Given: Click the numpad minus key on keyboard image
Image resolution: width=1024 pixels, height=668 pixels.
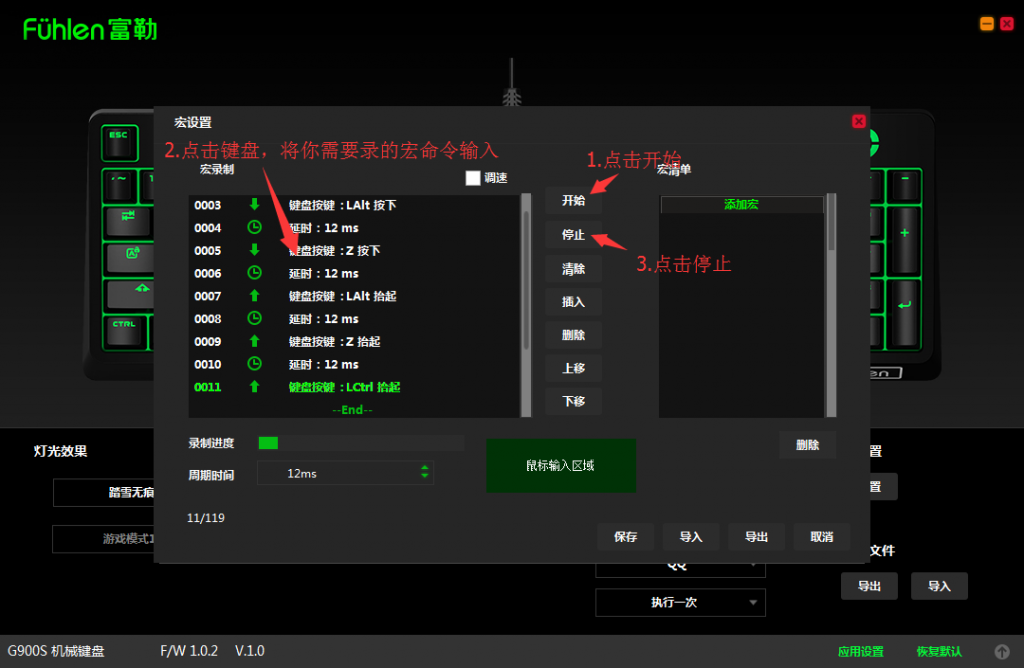Looking at the screenshot, I should [x=905, y=185].
